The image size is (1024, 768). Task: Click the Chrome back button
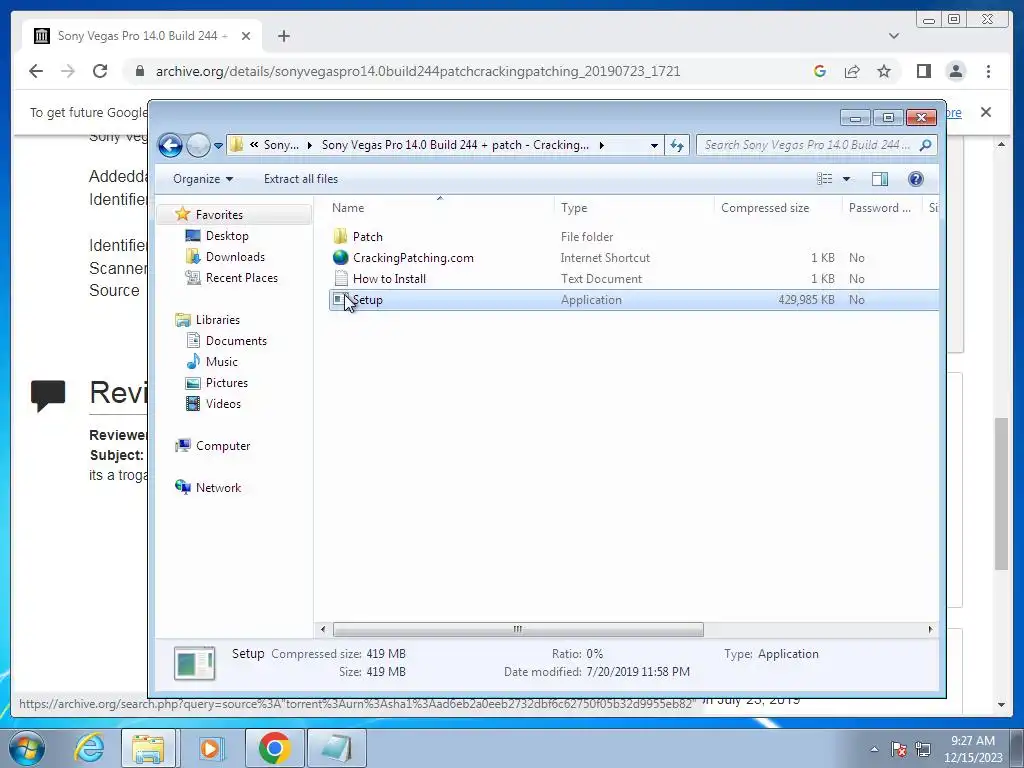point(36,71)
